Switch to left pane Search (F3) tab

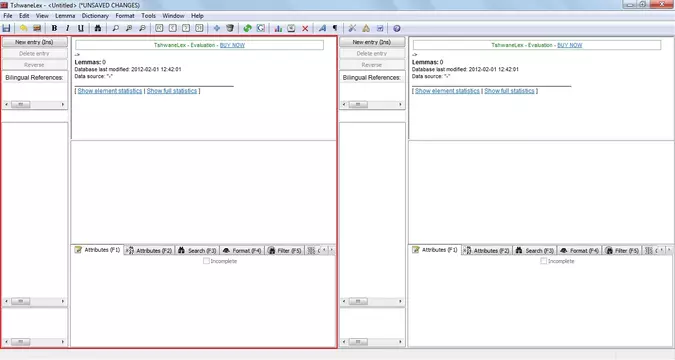(x=197, y=250)
